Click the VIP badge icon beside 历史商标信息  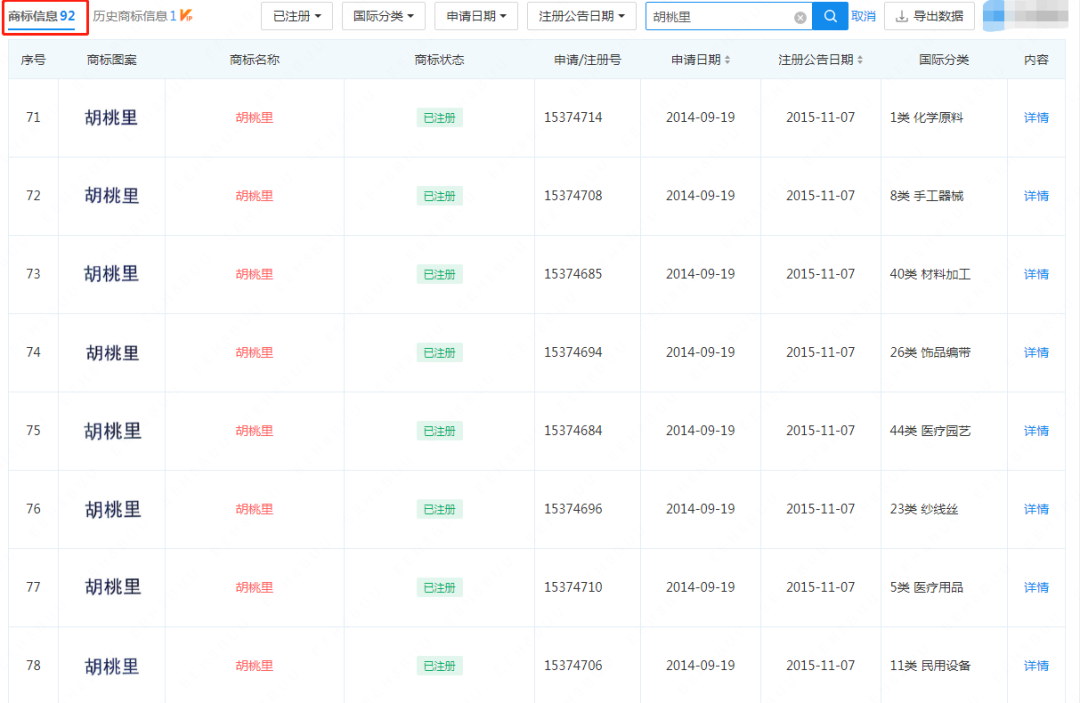click(186, 15)
